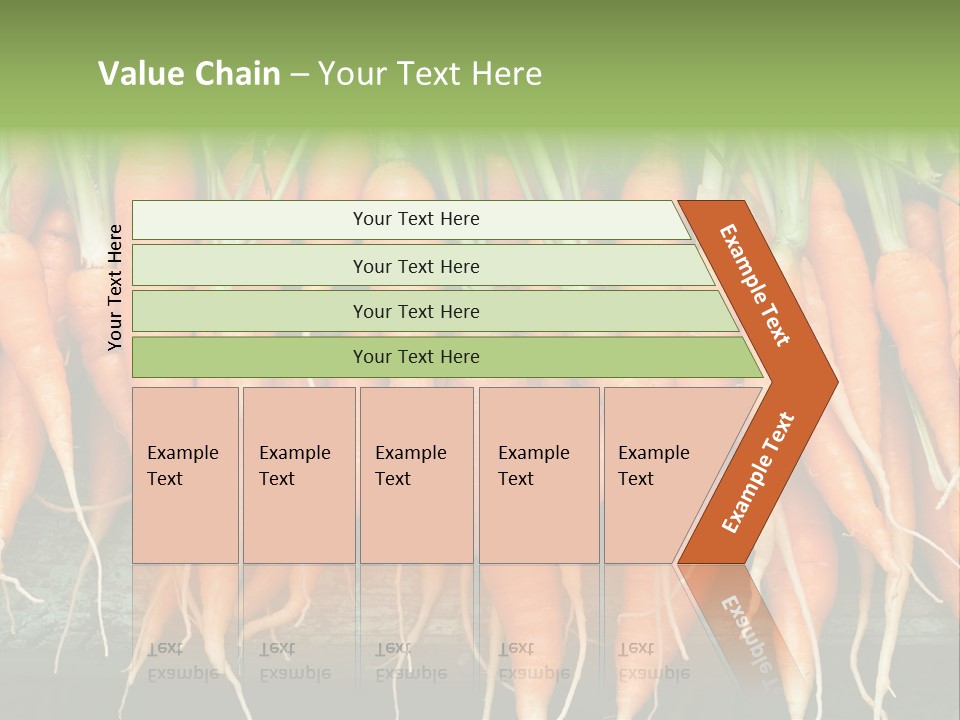This screenshot has width=960, height=720.
Task: Click the leftmost "Example Text" box
Action: tap(185, 475)
